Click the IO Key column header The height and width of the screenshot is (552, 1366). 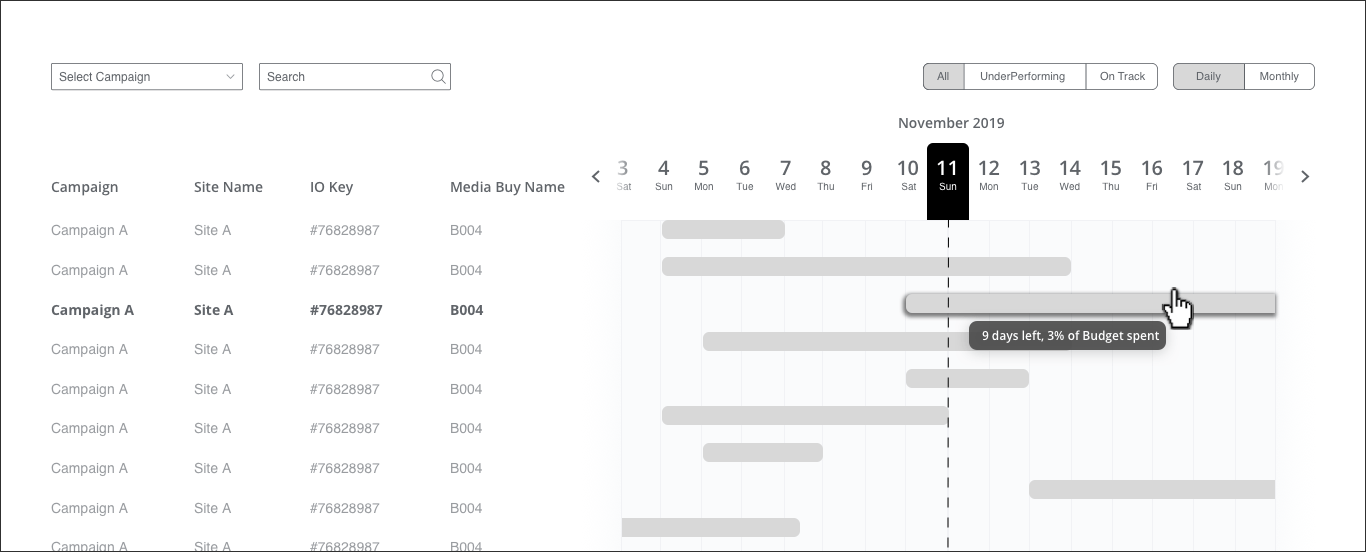331,187
